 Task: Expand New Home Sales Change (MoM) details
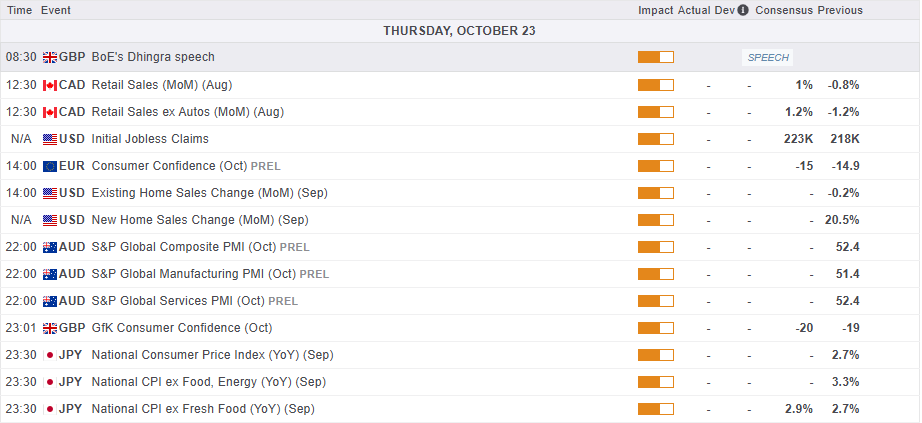point(200,220)
